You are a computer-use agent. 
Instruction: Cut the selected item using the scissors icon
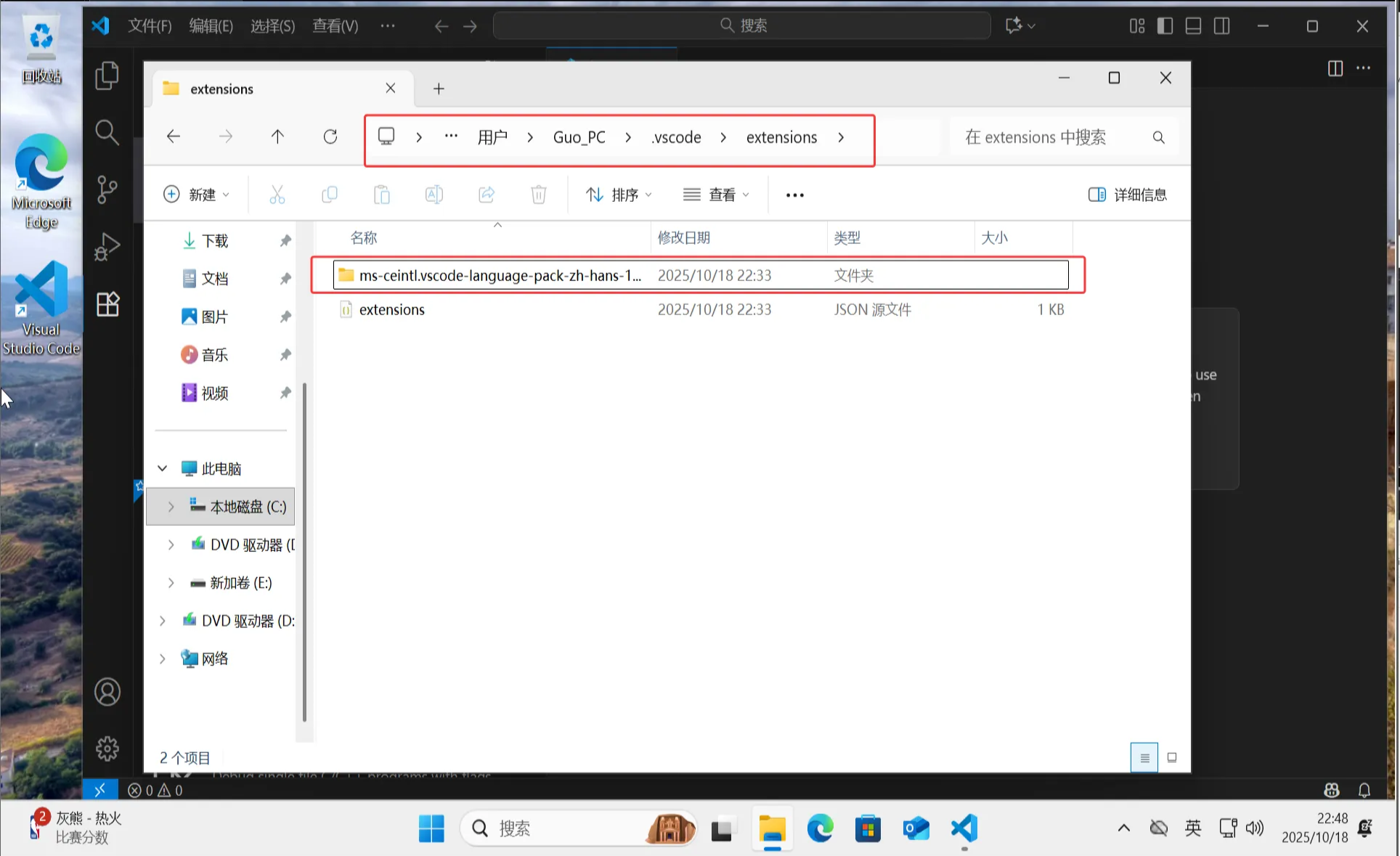(x=277, y=194)
